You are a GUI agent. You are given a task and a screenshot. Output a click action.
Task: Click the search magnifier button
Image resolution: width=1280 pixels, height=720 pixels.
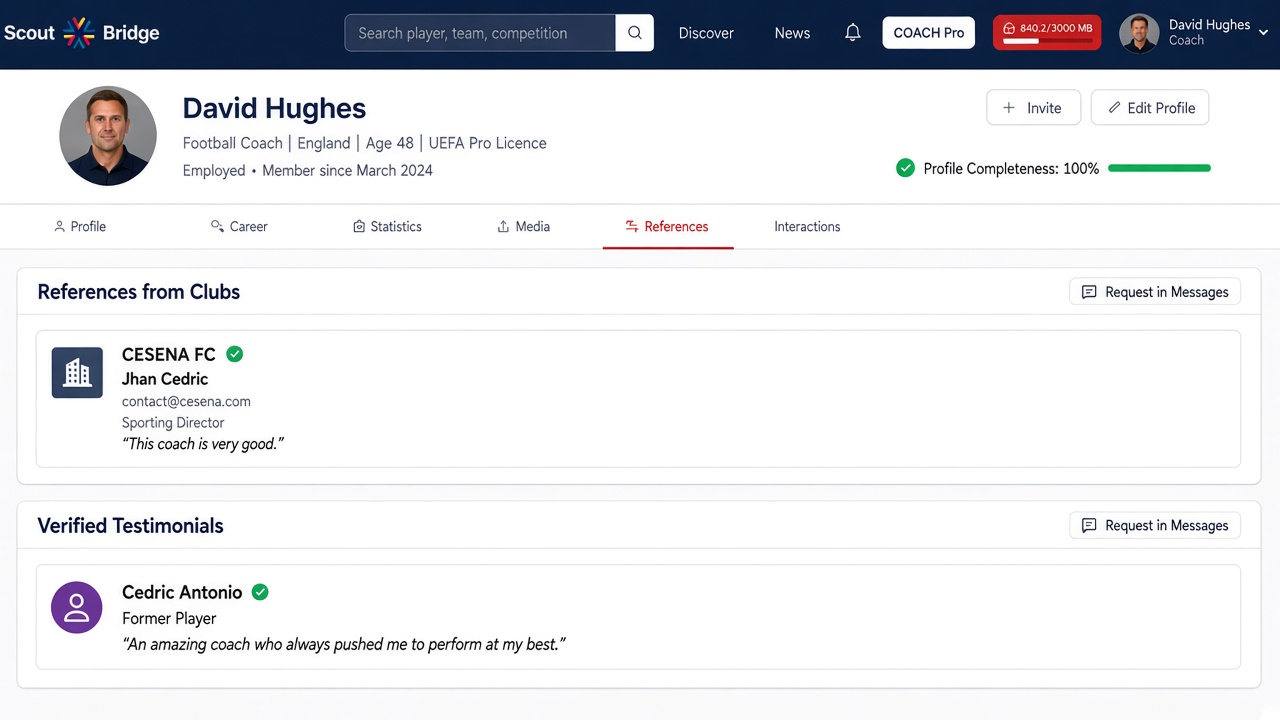(635, 33)
